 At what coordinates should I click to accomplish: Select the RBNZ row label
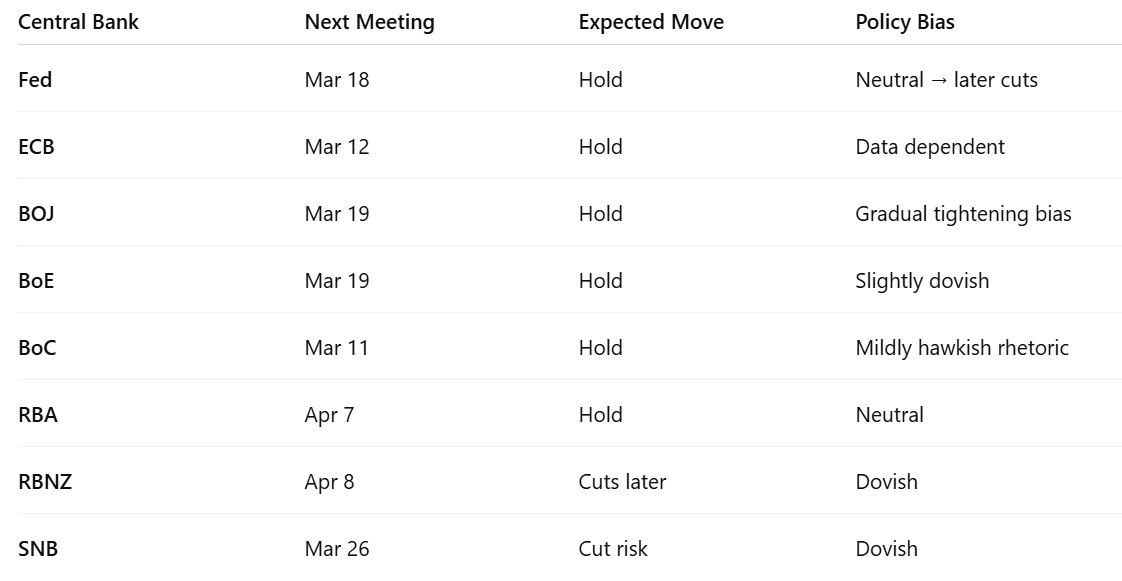point(45,482)
